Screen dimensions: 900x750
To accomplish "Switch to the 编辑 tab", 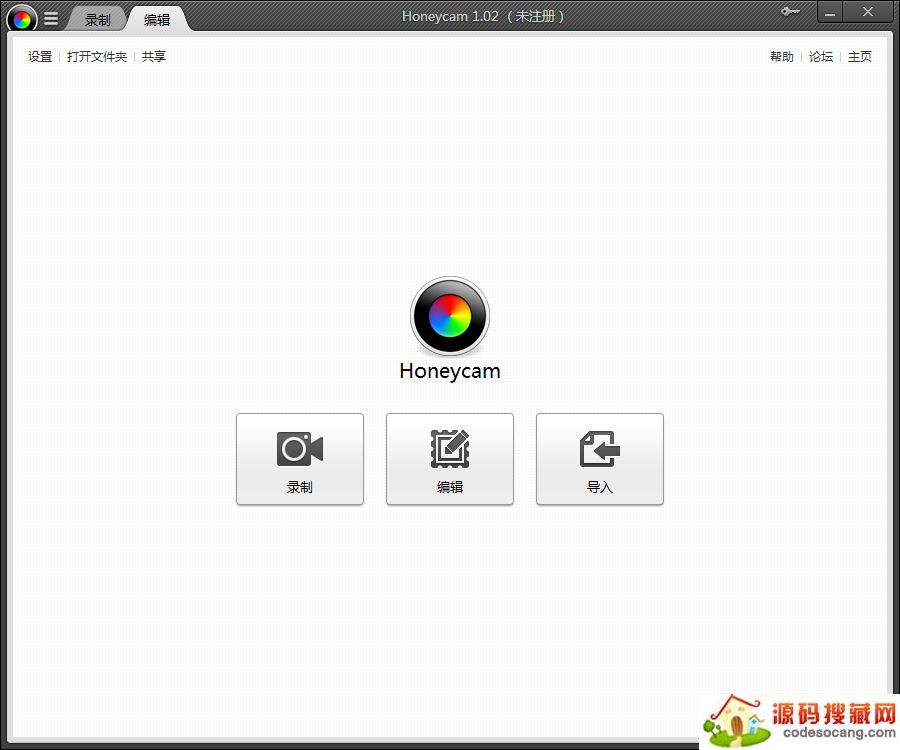I will (x=157, y=20).
